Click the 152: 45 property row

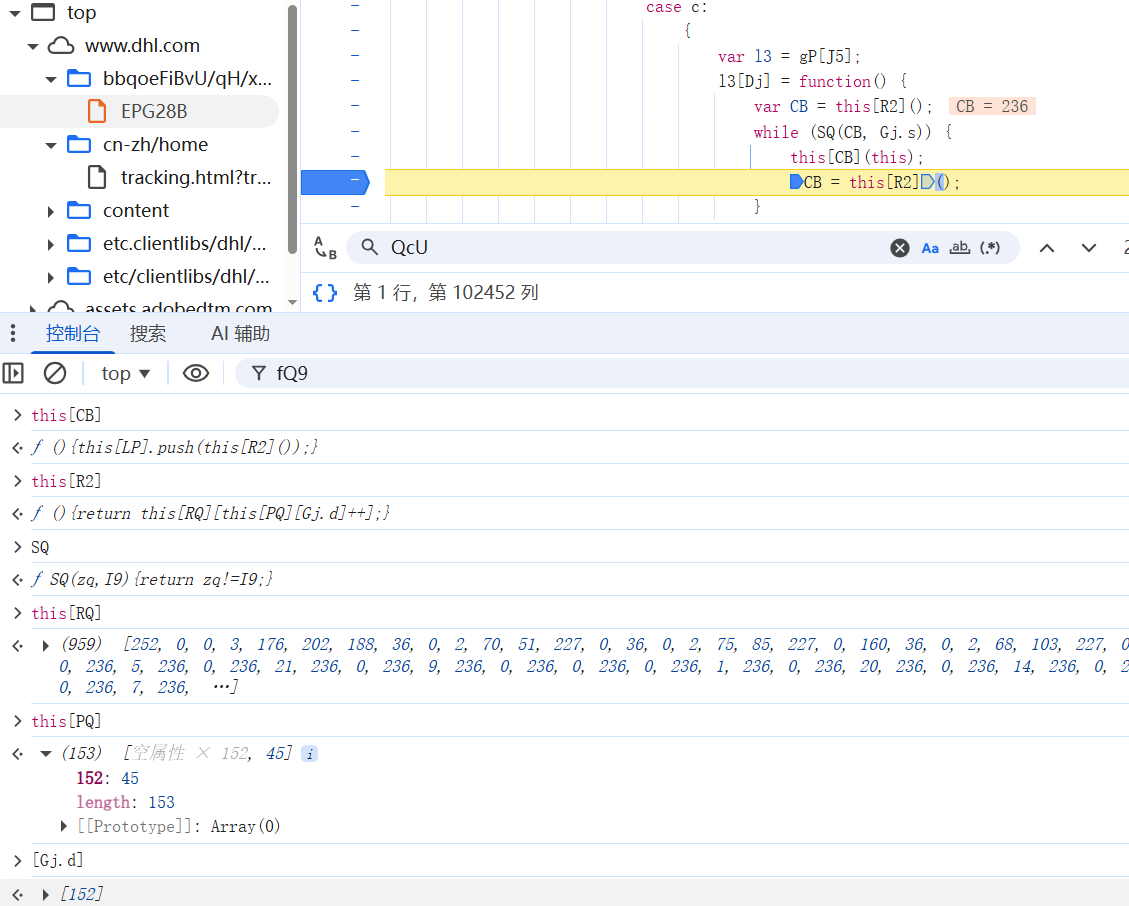tap(107, 779)
